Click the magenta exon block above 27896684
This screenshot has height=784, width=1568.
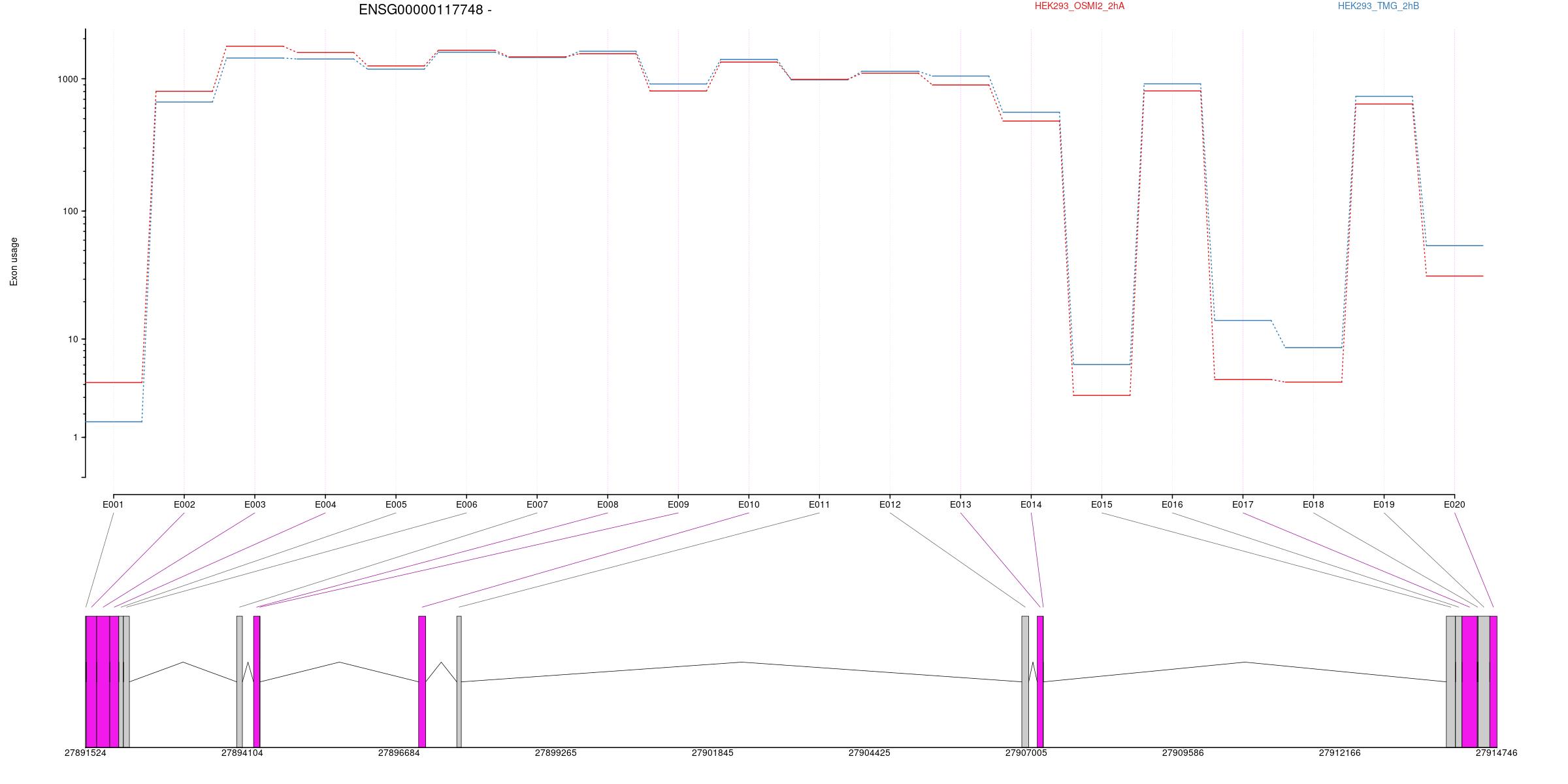422,681
